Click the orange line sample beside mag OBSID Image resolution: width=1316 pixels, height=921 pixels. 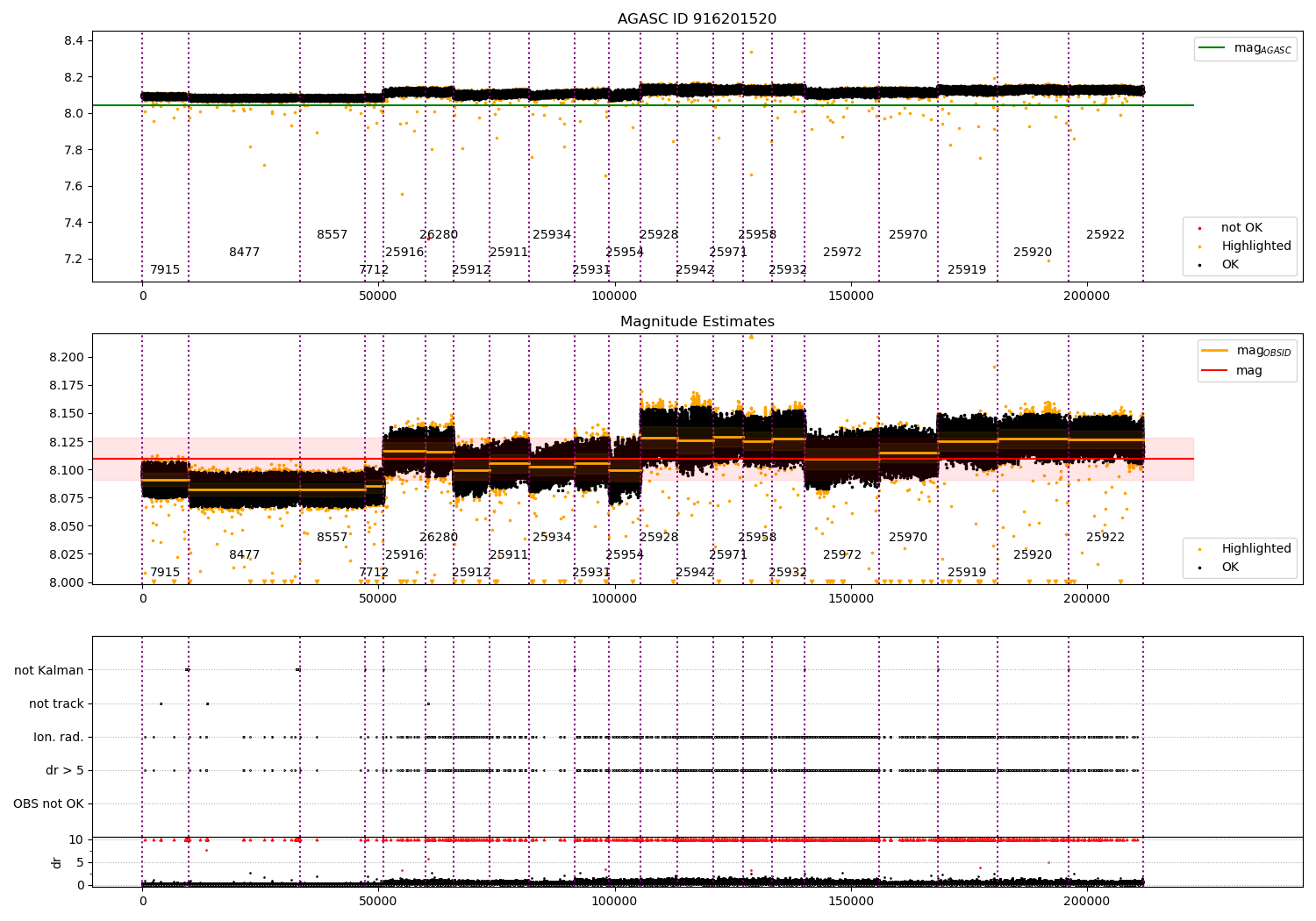[1215, 351]
